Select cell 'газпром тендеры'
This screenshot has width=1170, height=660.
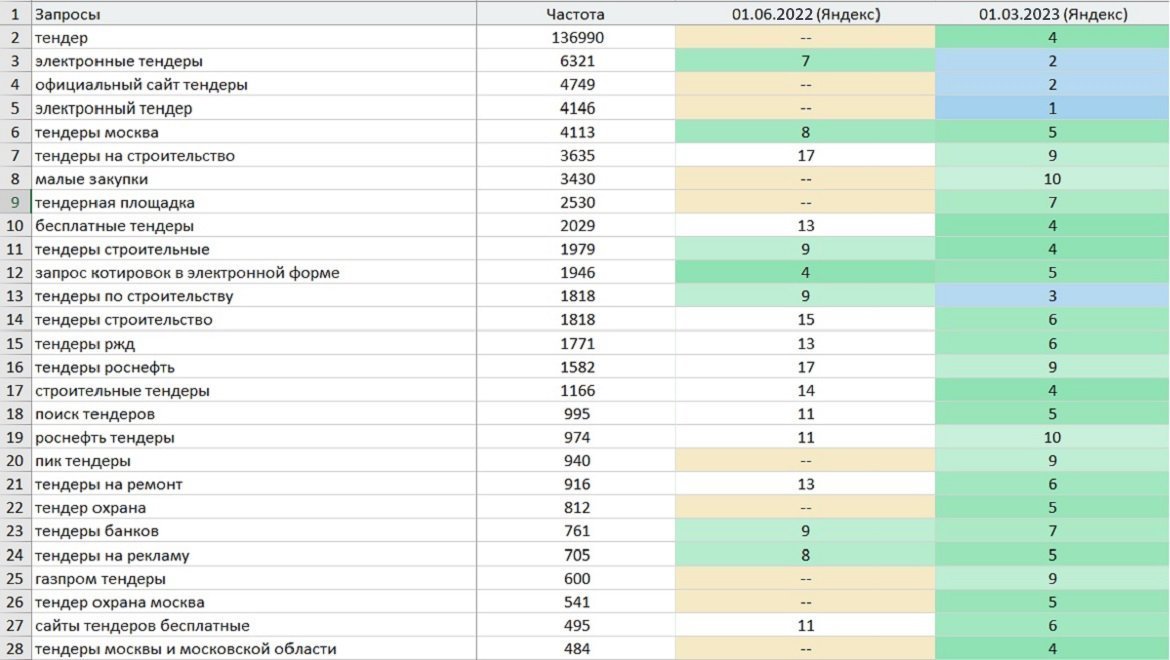click(x=254, y=579)
